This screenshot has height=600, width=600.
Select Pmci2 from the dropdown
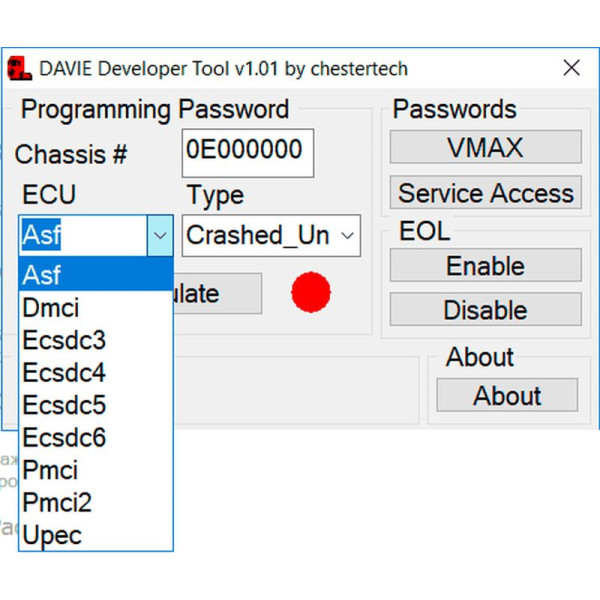(x=95, y=502)
